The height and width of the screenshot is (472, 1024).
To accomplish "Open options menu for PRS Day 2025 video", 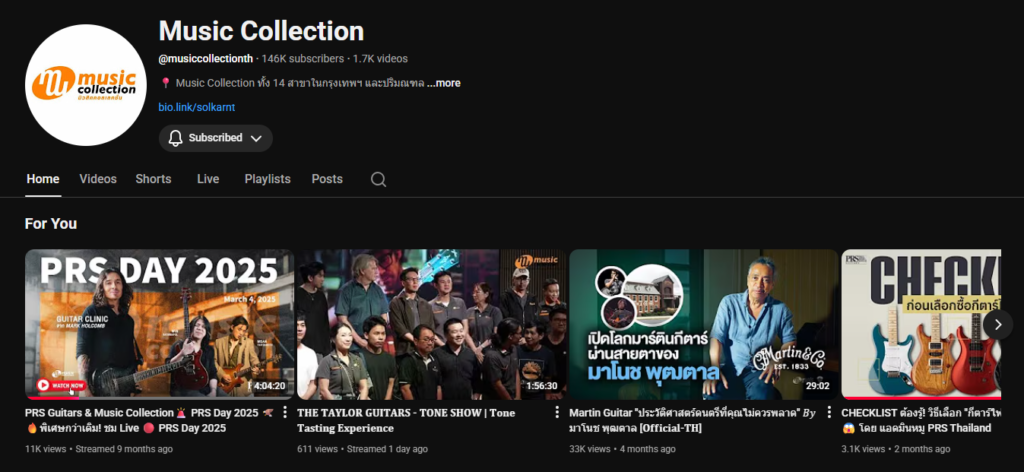I will (x=284, y=413).
